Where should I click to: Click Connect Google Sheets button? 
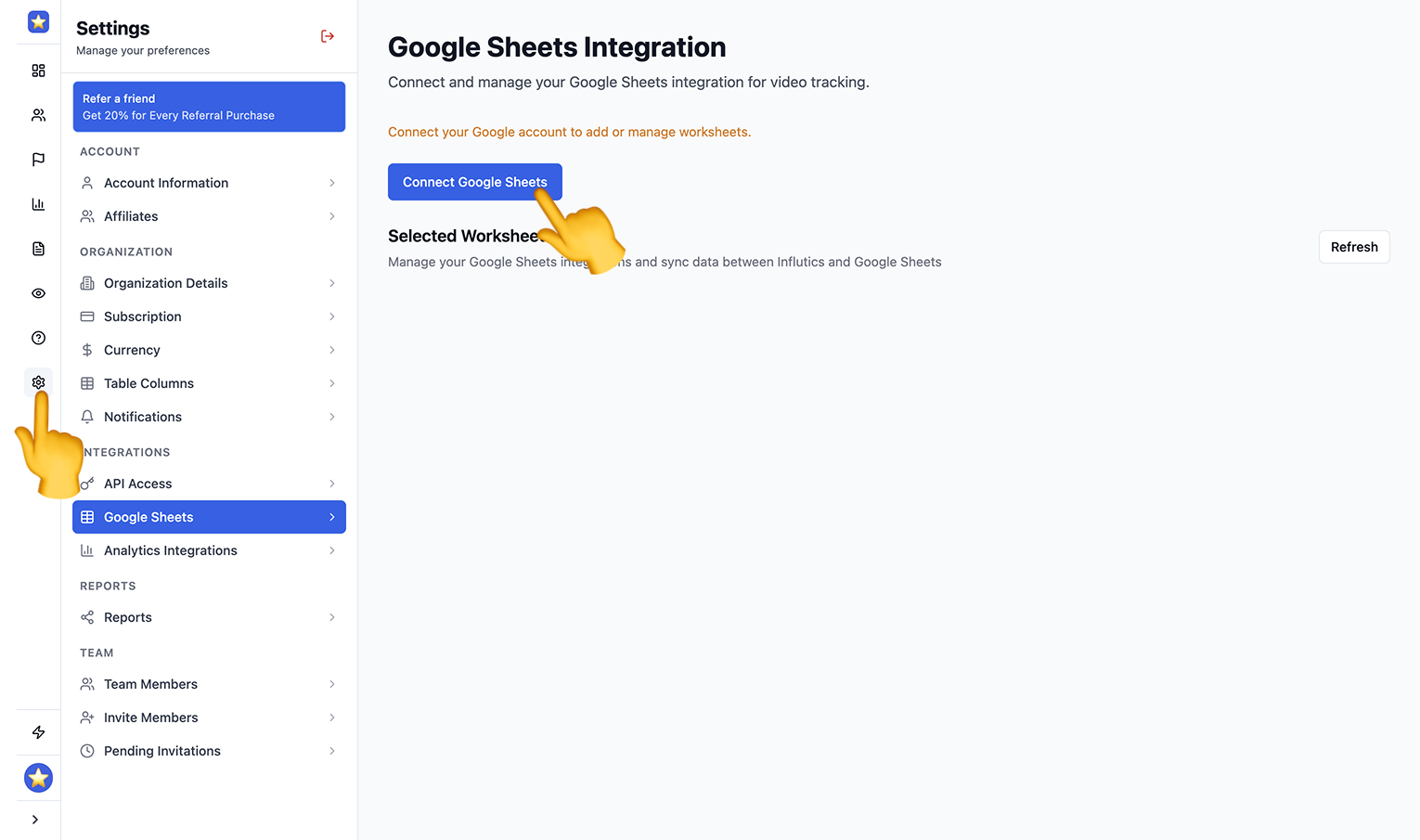coord(475,182)
